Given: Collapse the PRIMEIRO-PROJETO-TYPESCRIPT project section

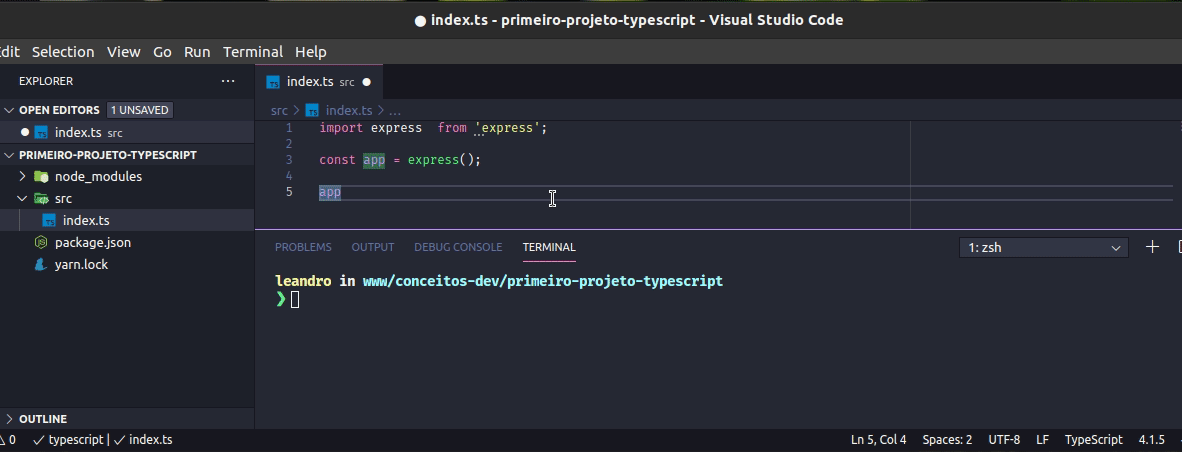Looking at the screenshot, I should (9, 155).
